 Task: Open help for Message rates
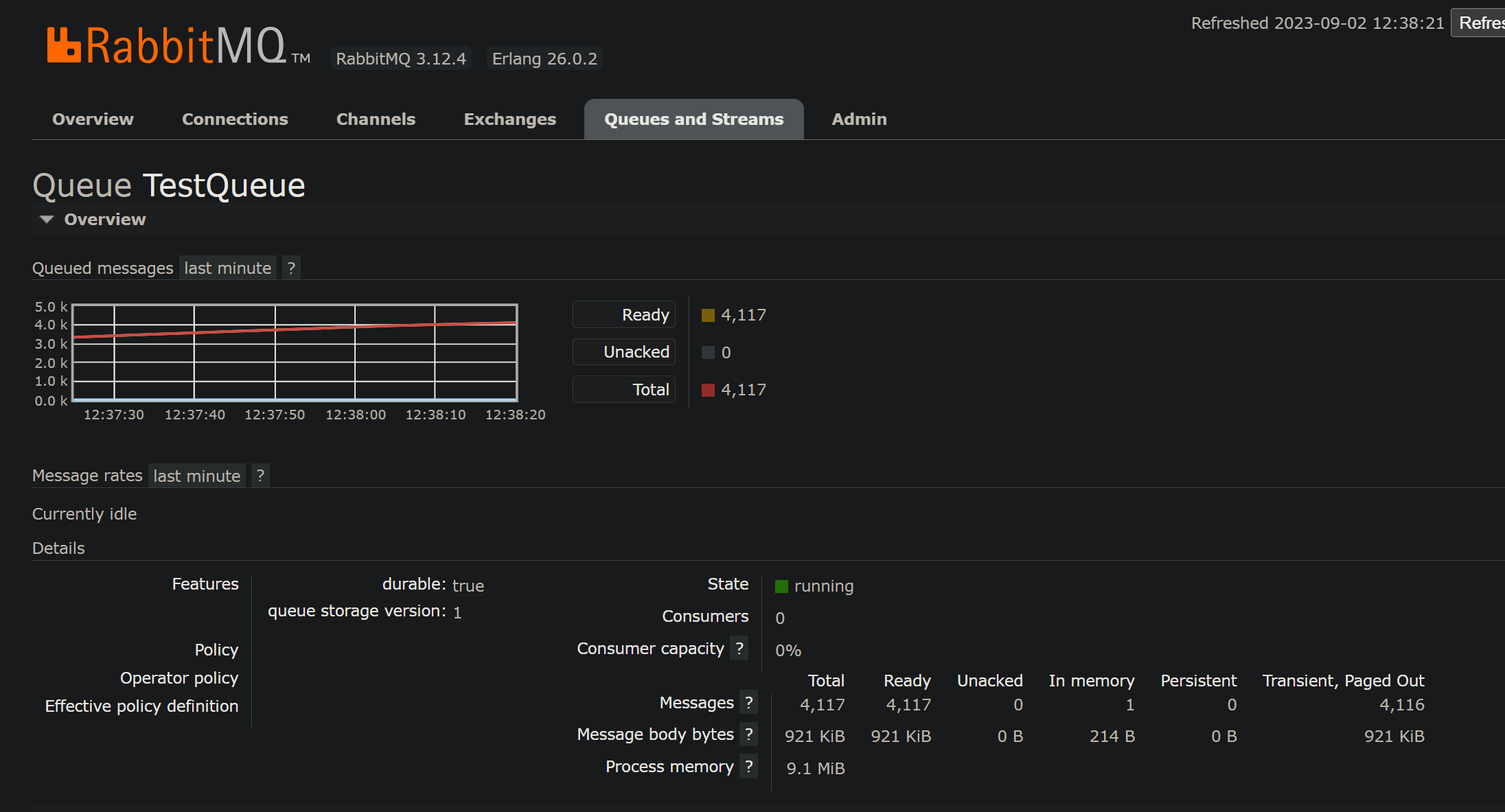[x=260, y=476]
